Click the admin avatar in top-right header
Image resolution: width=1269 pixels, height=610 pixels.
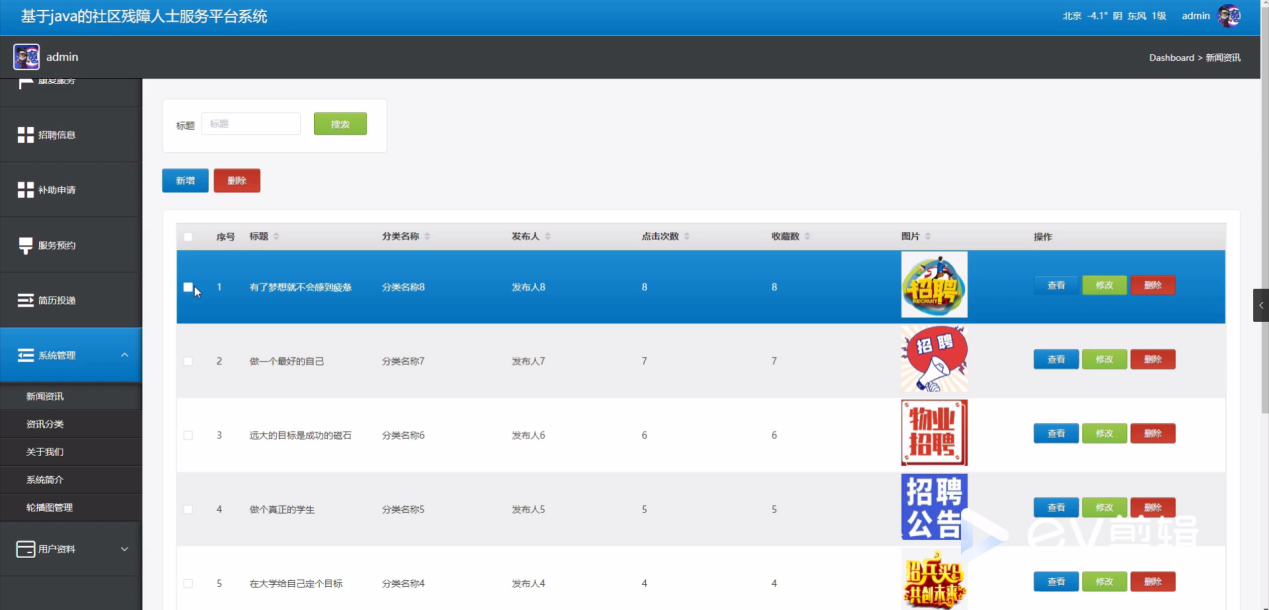click(x=1229, y=16)
